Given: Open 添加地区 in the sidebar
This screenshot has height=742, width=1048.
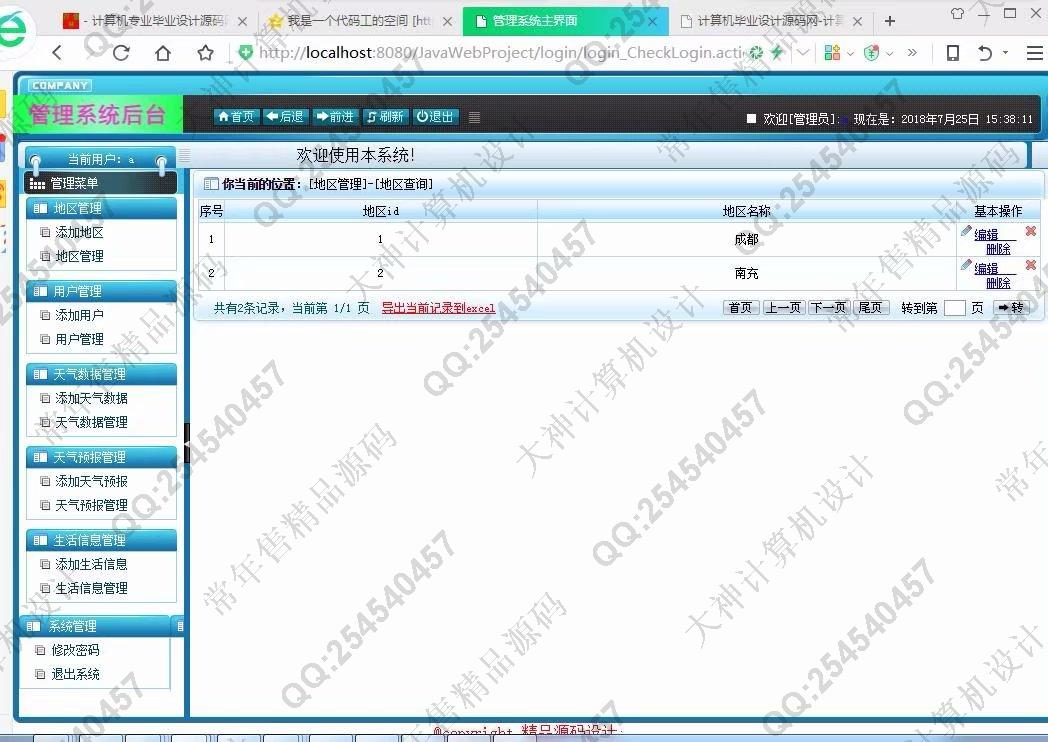Looking at the screenshot, I should (x=79, y=232).
